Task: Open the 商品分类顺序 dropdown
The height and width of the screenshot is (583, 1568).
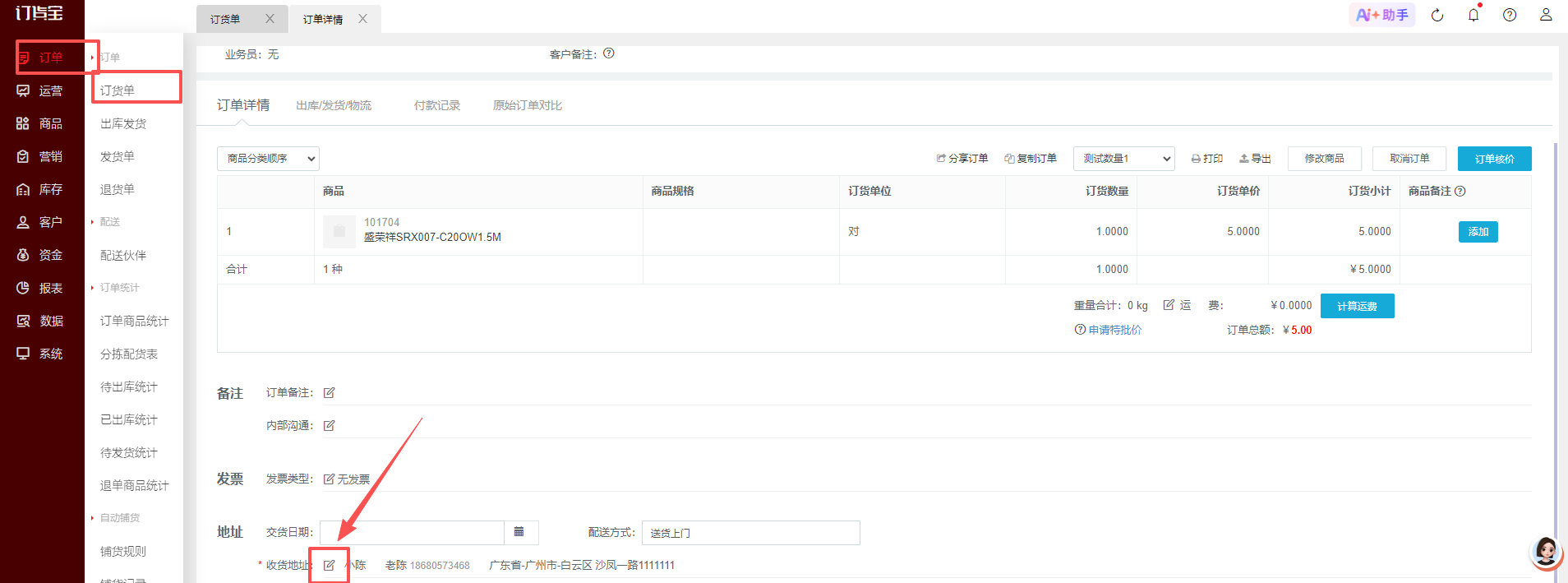Action: [268, 159]
